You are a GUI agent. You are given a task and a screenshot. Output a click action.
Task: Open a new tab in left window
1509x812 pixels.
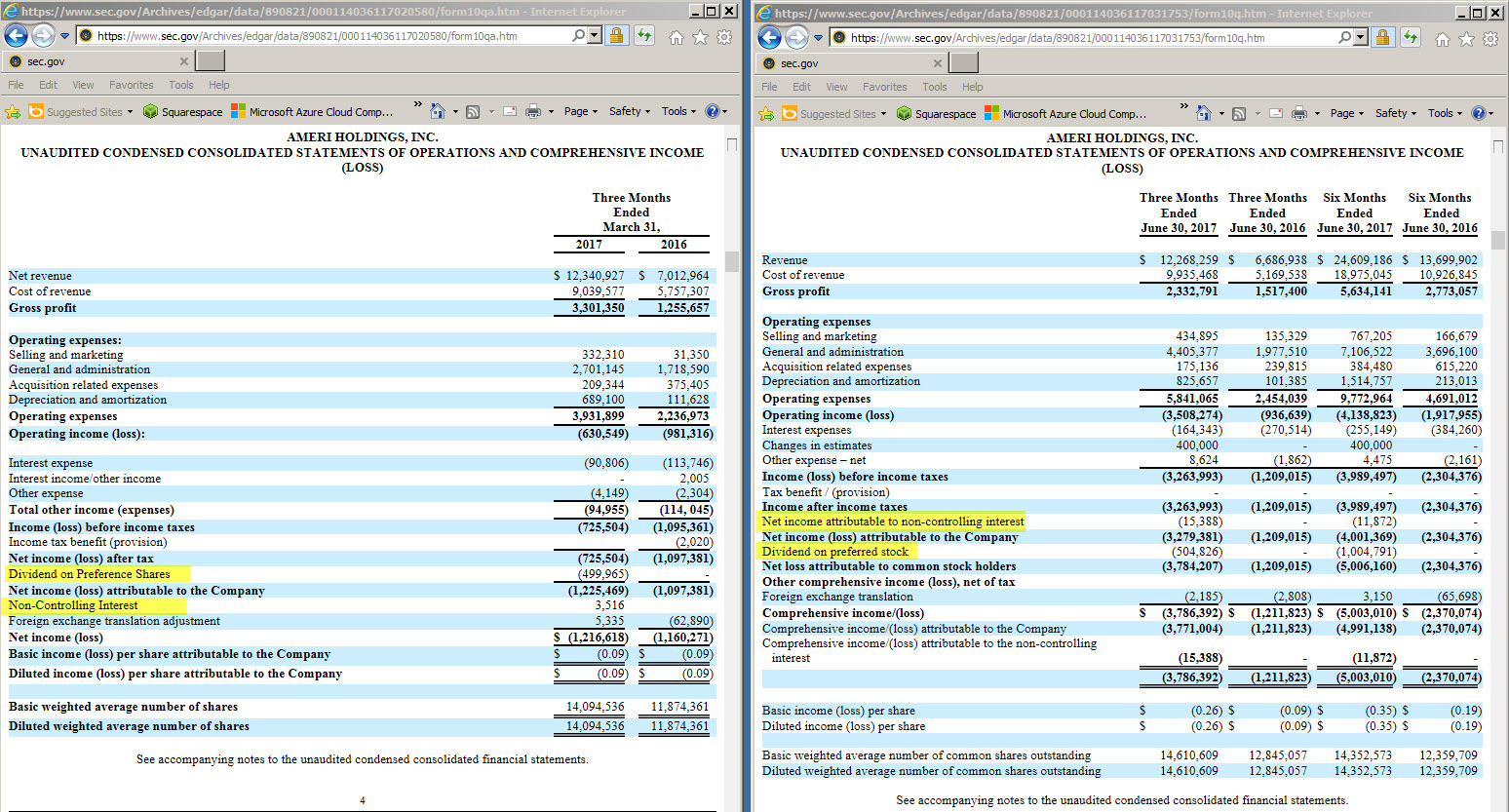(211, 60)
